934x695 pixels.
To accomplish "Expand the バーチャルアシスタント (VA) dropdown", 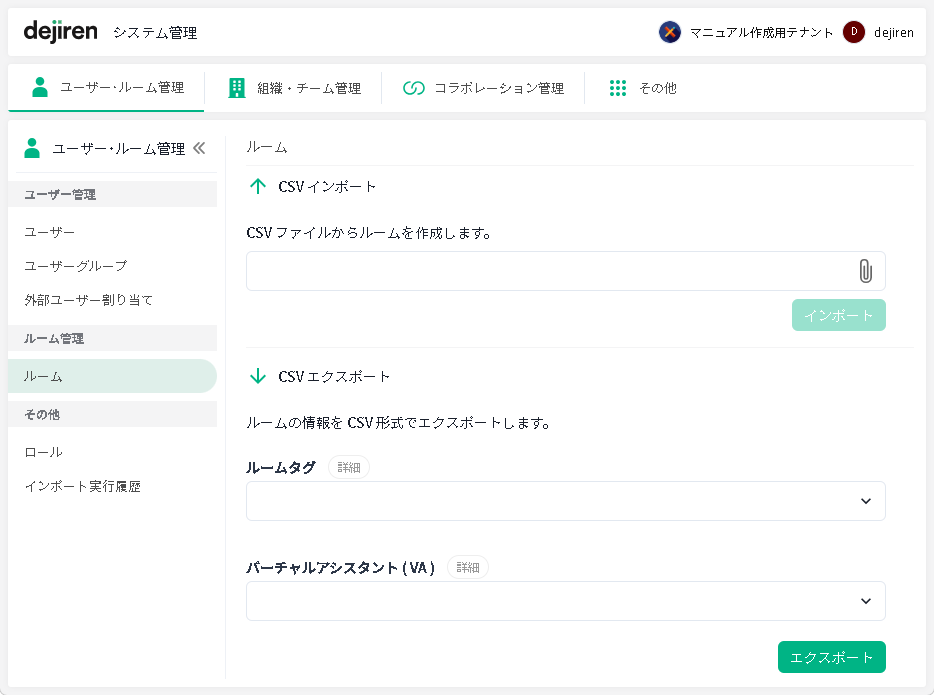I will point(565,601).
